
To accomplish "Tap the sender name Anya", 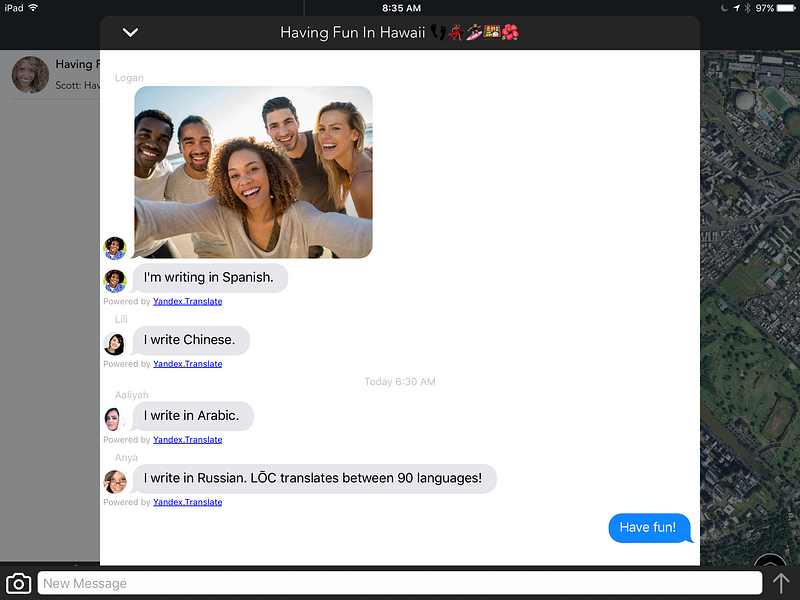I will point(126,458).
